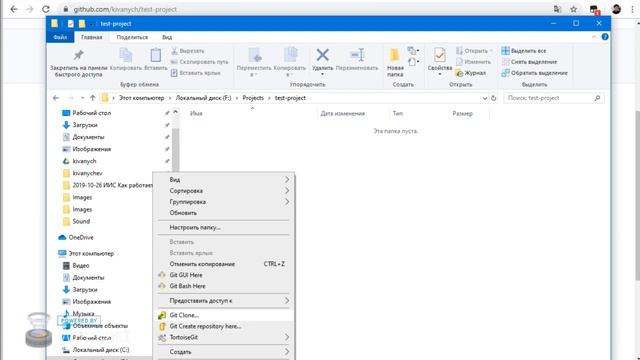Reload page in Chrome browser
Viewport: 640px width, 360px height.
coord(46,9)
